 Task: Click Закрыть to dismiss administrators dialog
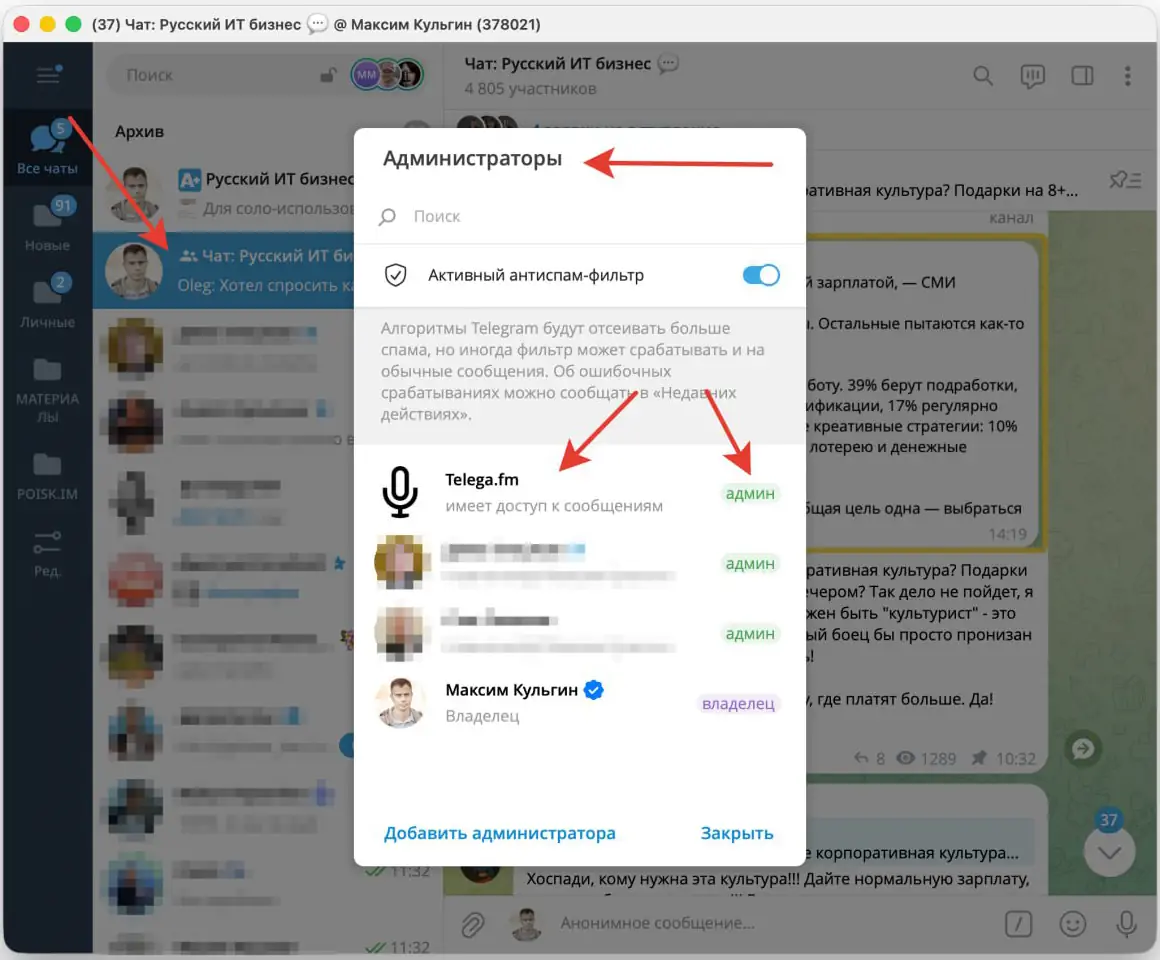[x=736, y=833]
